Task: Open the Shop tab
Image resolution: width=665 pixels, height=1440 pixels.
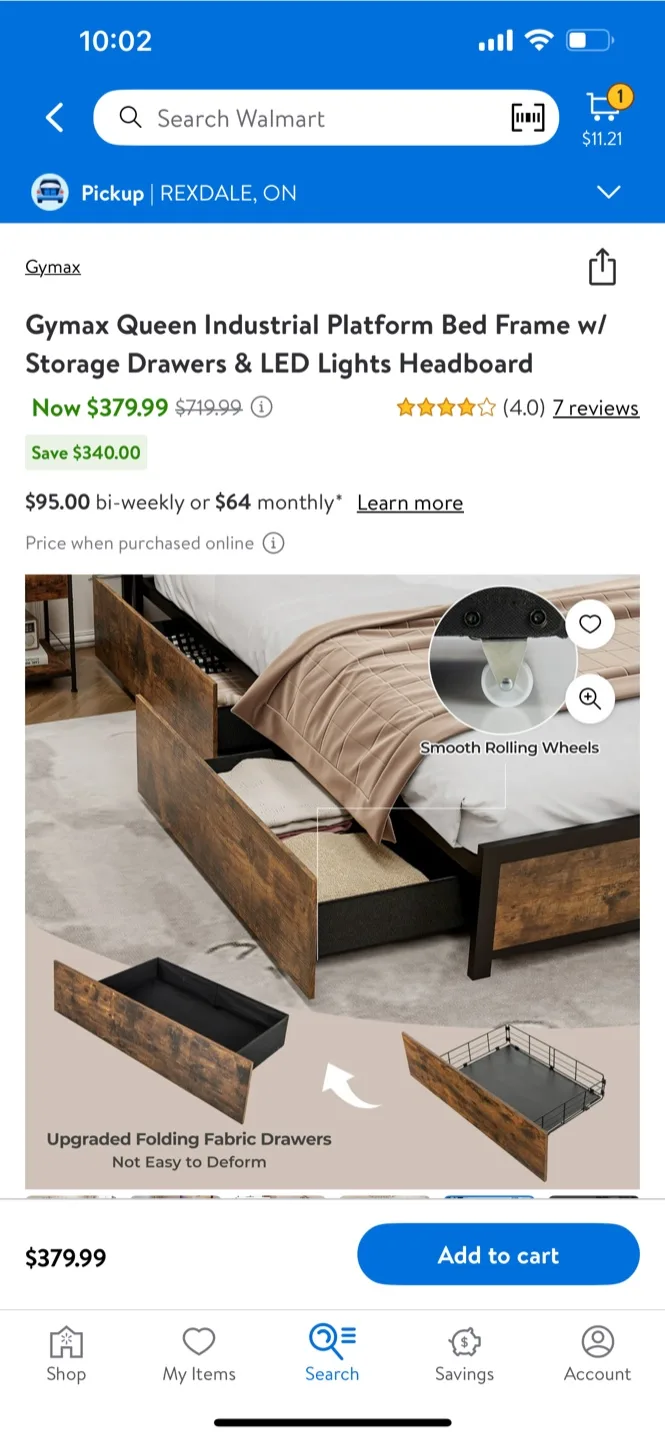Action: (x=66, y=1355)
